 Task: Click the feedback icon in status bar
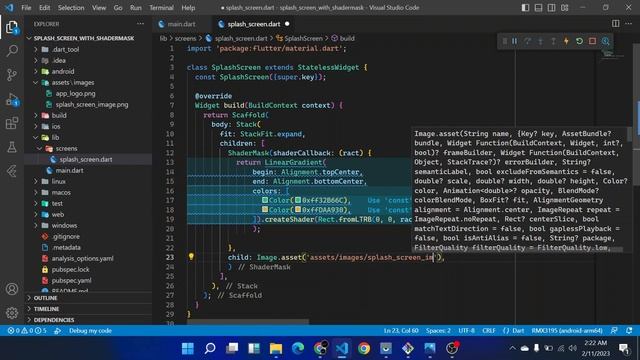614,331
